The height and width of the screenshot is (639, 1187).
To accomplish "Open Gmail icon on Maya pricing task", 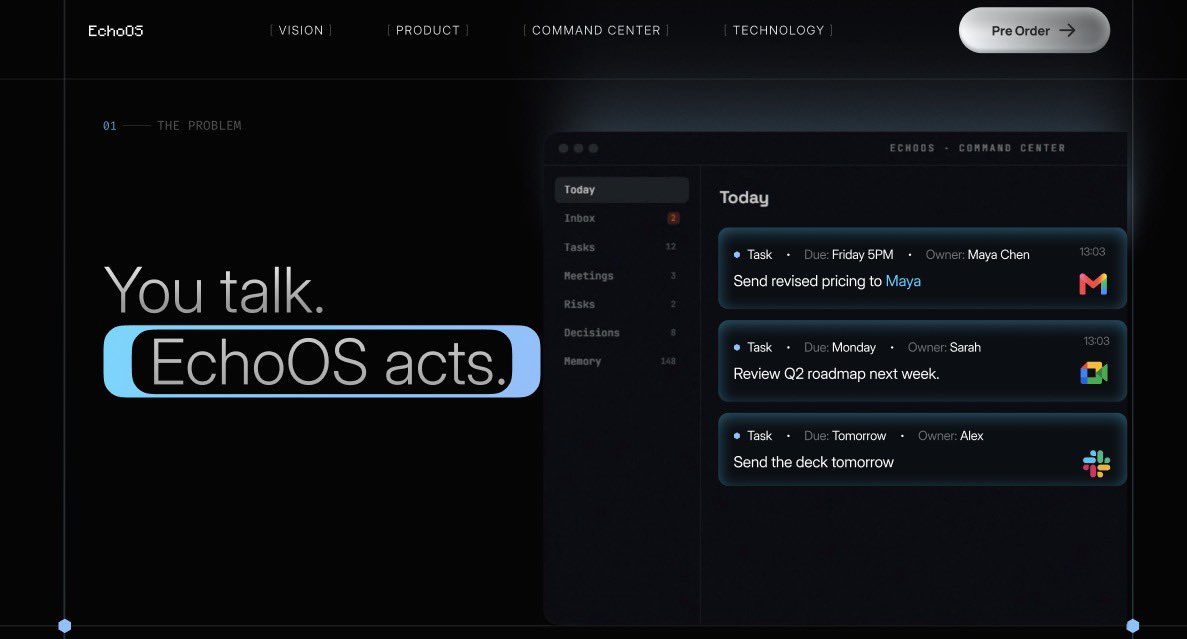I will pos(1092,284).
